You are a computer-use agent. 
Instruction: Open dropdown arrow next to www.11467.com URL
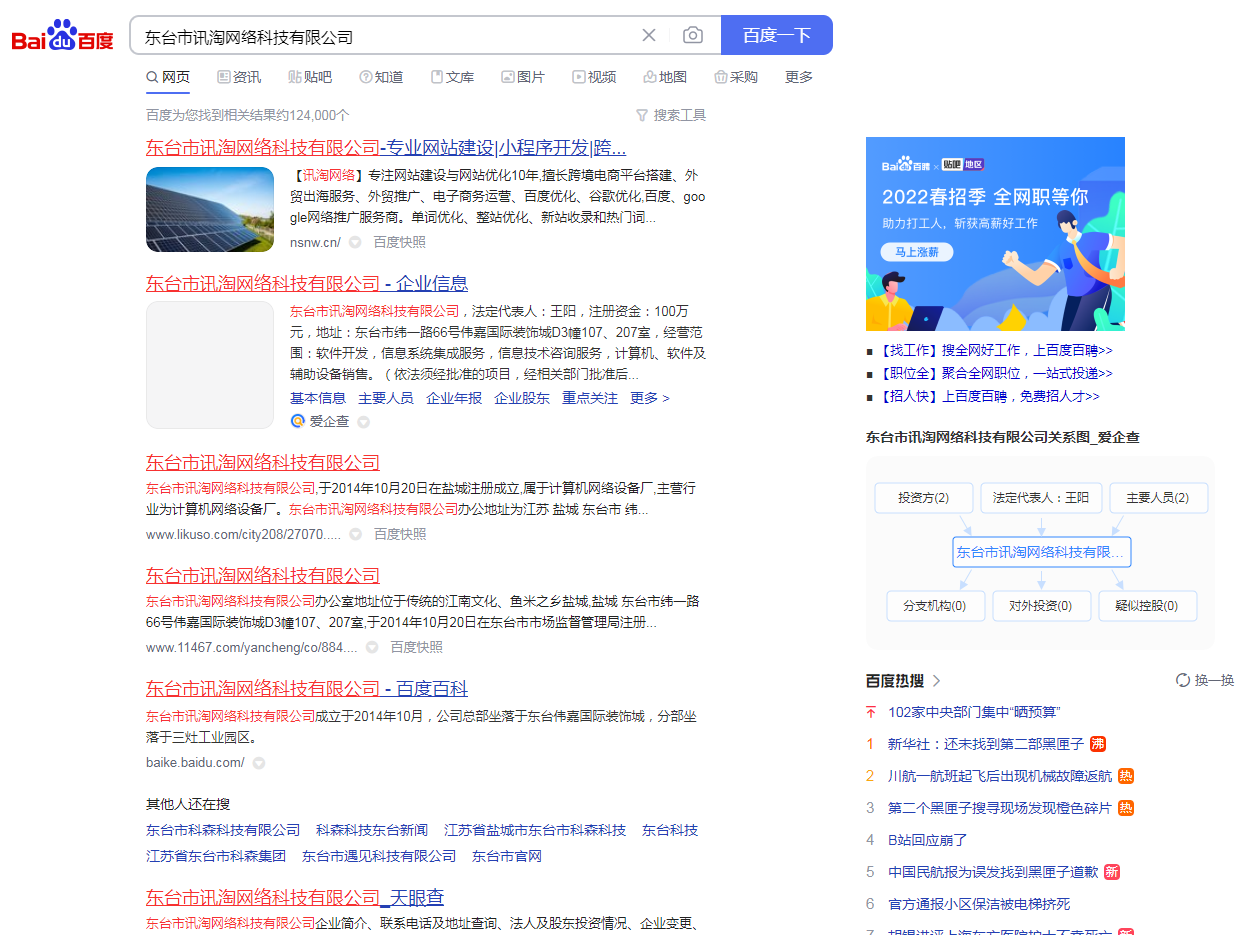coord(372,648)
